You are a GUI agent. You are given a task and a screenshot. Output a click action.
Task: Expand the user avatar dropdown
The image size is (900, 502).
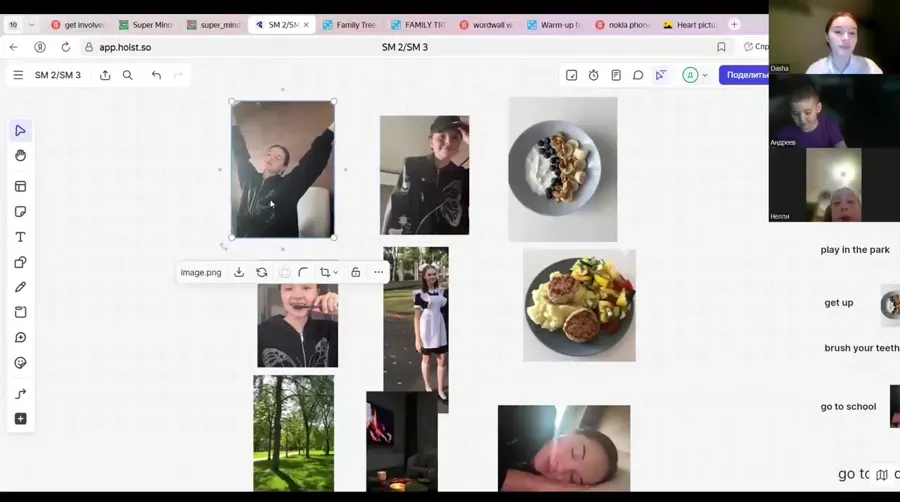click(x=705, y=75)
